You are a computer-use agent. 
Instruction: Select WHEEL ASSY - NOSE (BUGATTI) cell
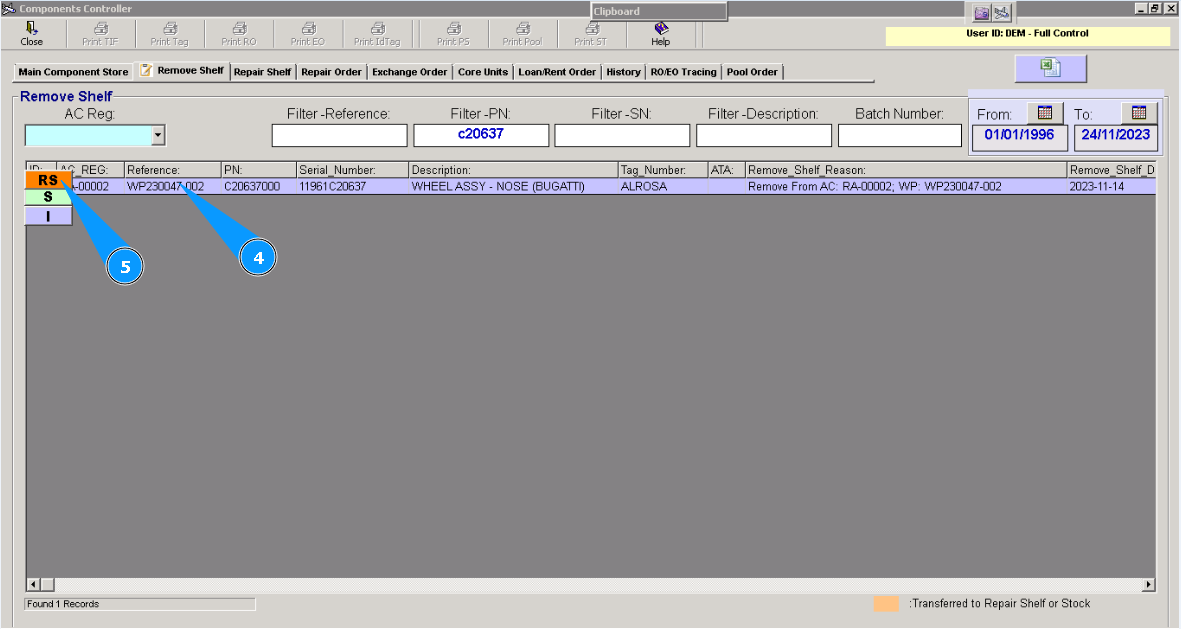click(513, 186)
